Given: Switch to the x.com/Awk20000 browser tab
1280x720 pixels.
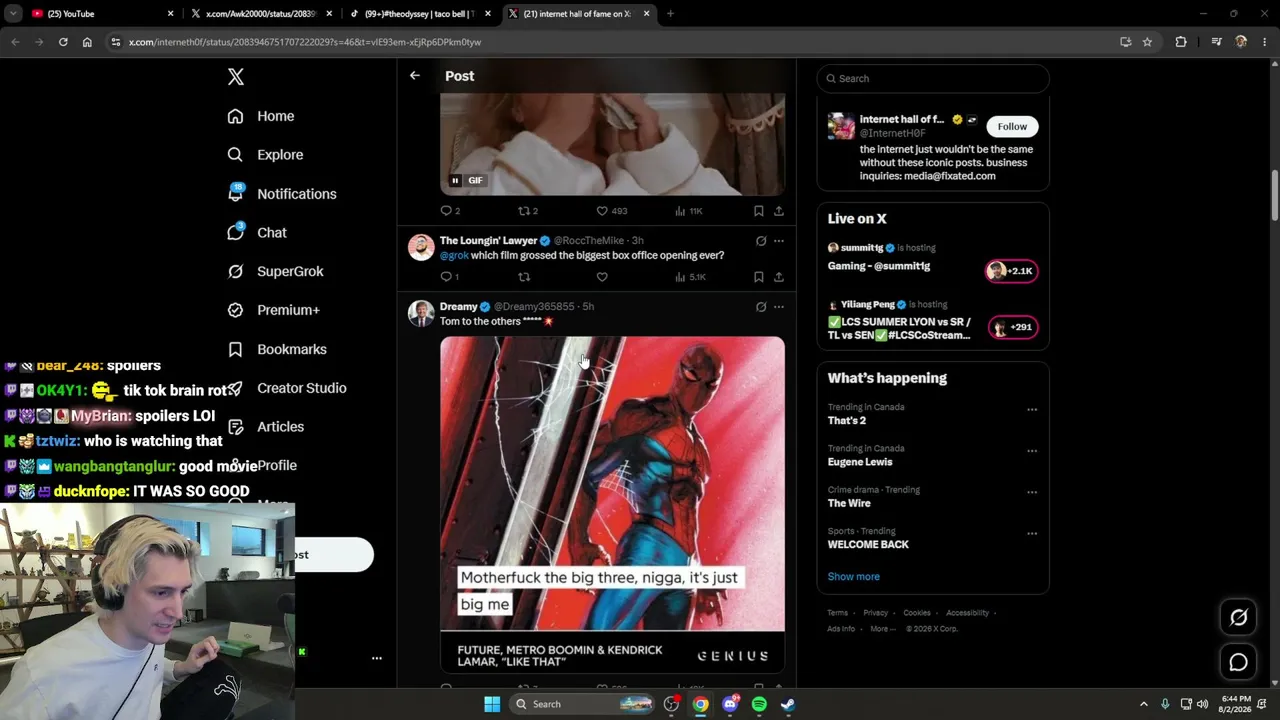Looking at the screenshot, I should click(262, 14).
